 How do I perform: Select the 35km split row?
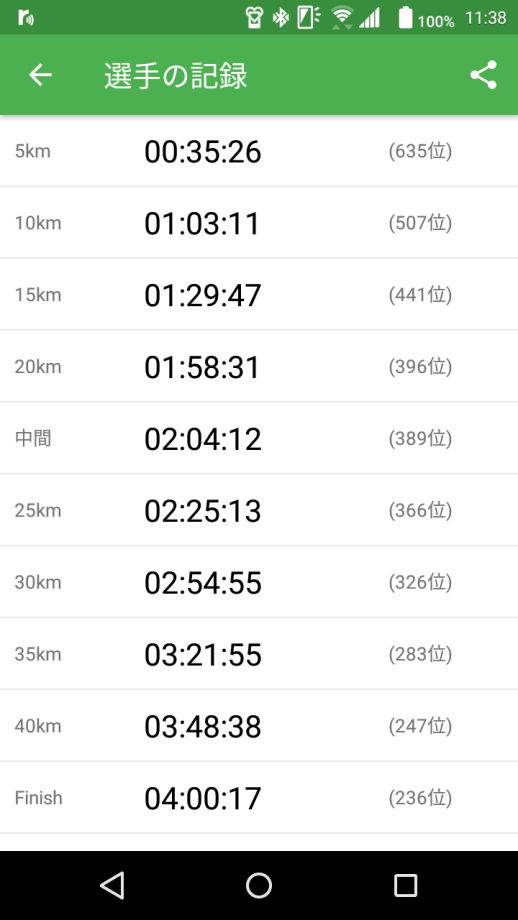tap(259, 654)
